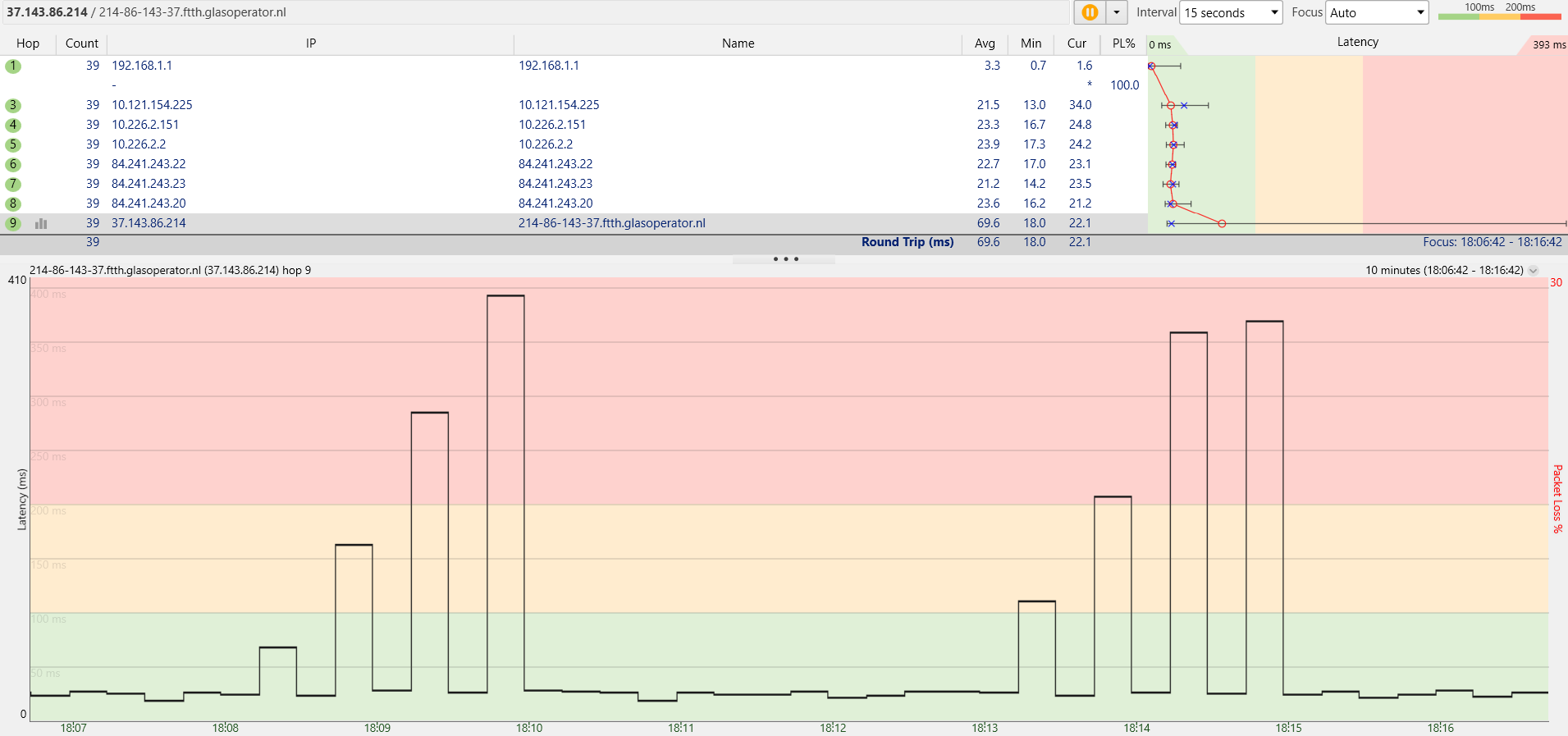Open the dropdown arrow beside the pause button
The height and width of the screenshot is (736, 1568).
[x=1117, y=12]
